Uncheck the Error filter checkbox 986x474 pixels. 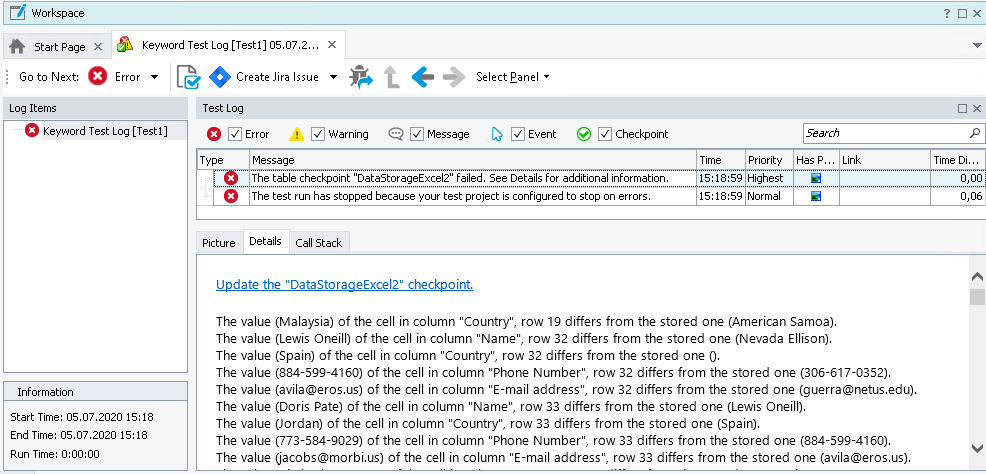(x=235, y=134)
